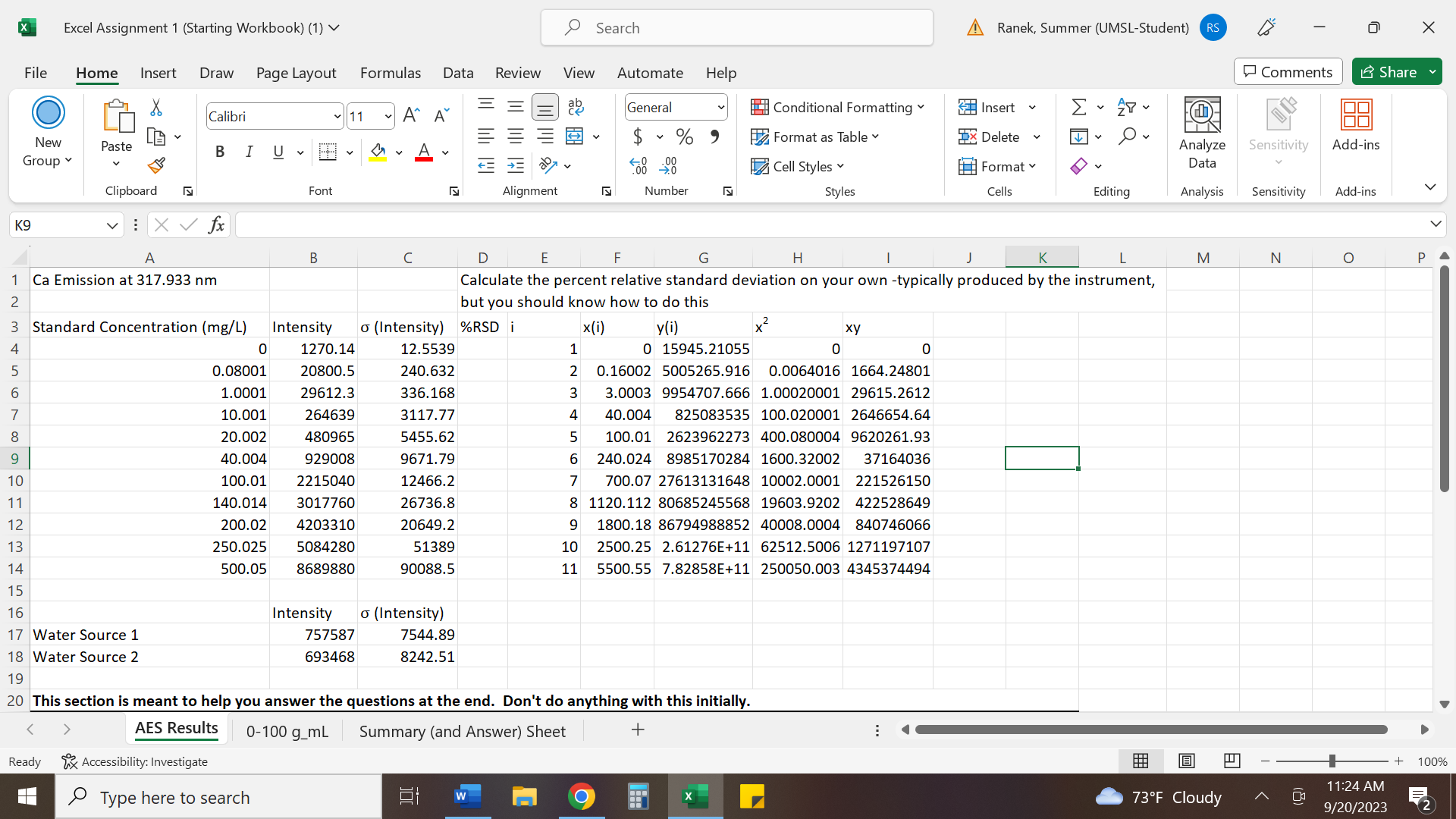Screen dimensions: 1456x819
Task: Apply Percent Style formatting
Action: (x=685, y=136)
